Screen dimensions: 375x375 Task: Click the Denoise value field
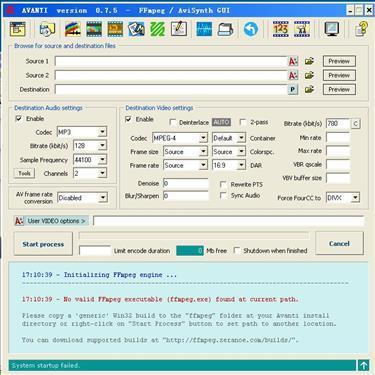click(x=186, y=183)
